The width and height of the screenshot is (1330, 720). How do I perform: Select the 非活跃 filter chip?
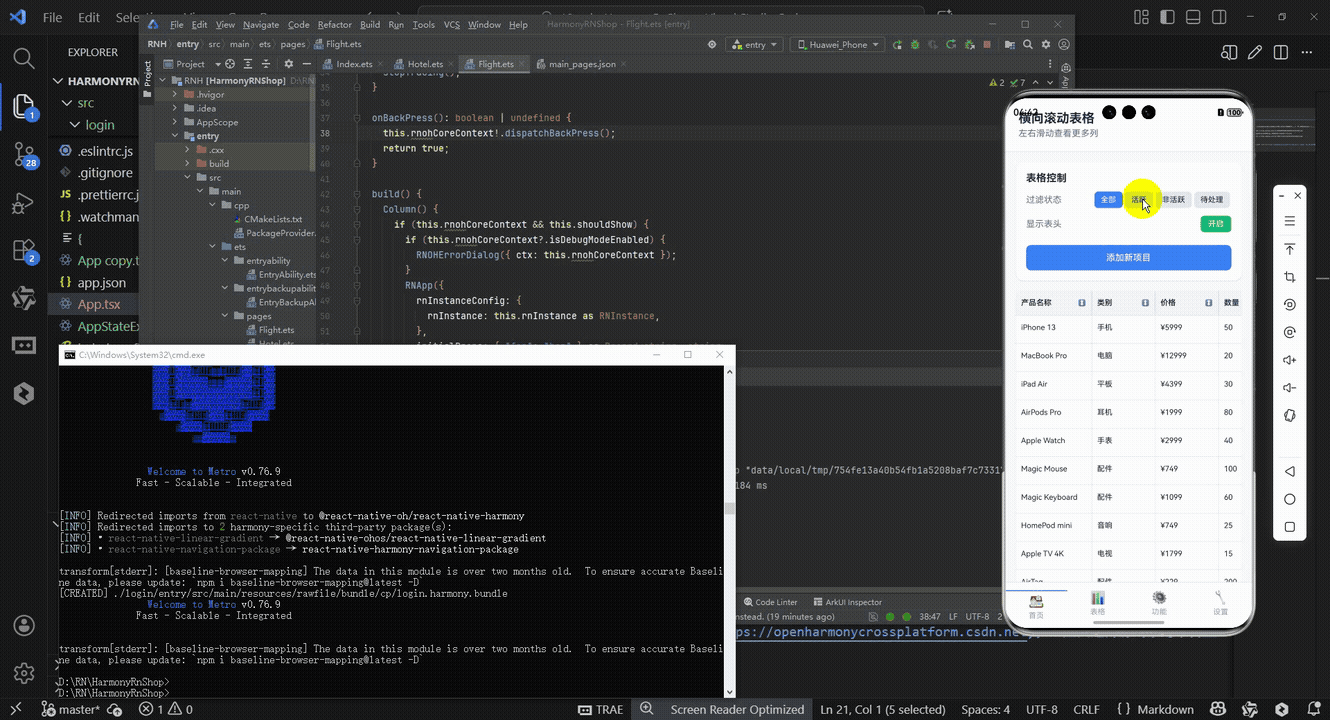tap(1174, 200)
